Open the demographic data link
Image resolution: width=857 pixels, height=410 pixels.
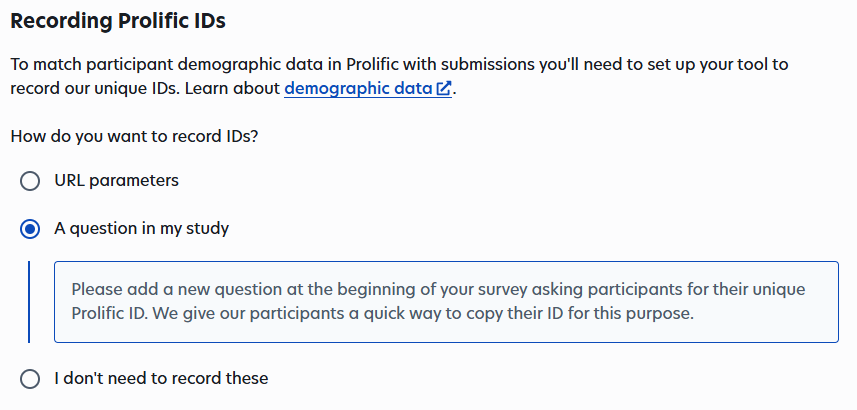(x=358, y=89)
